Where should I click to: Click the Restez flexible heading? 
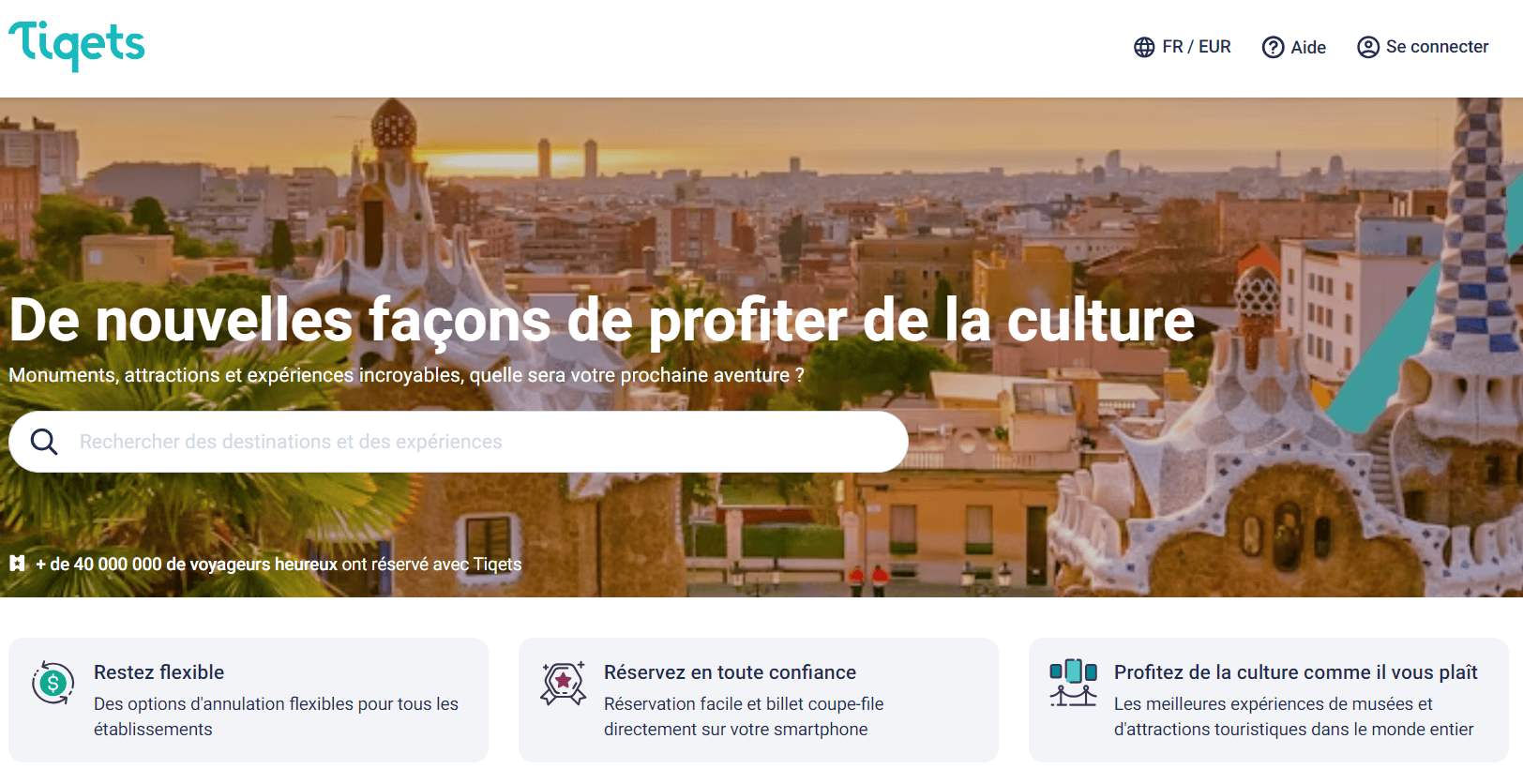coord(159,672)
